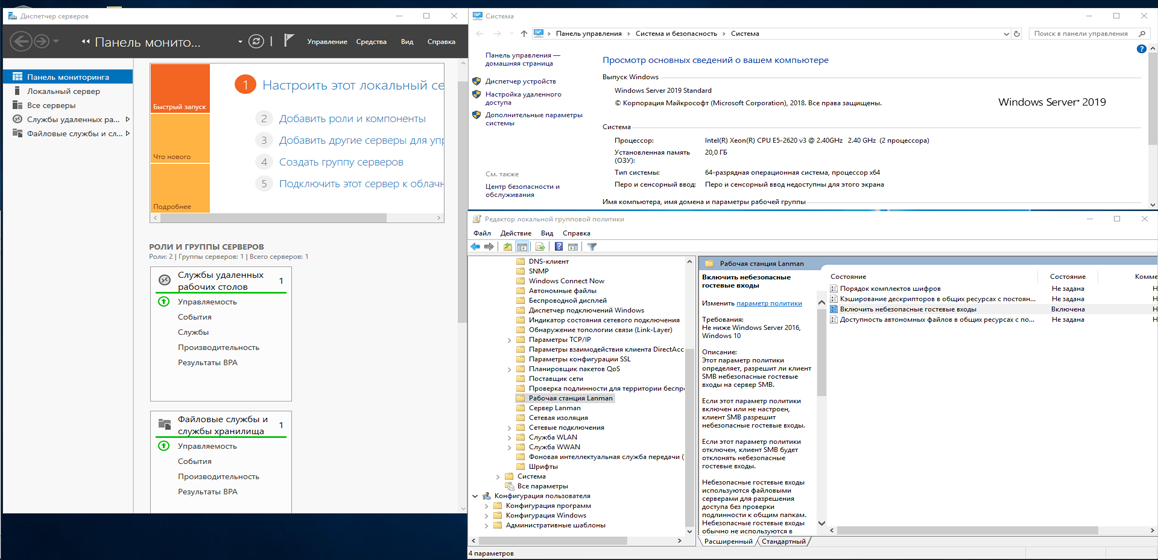Select Локальный сервер in the sidebar
1158x560 pixels.
point(64,91)
